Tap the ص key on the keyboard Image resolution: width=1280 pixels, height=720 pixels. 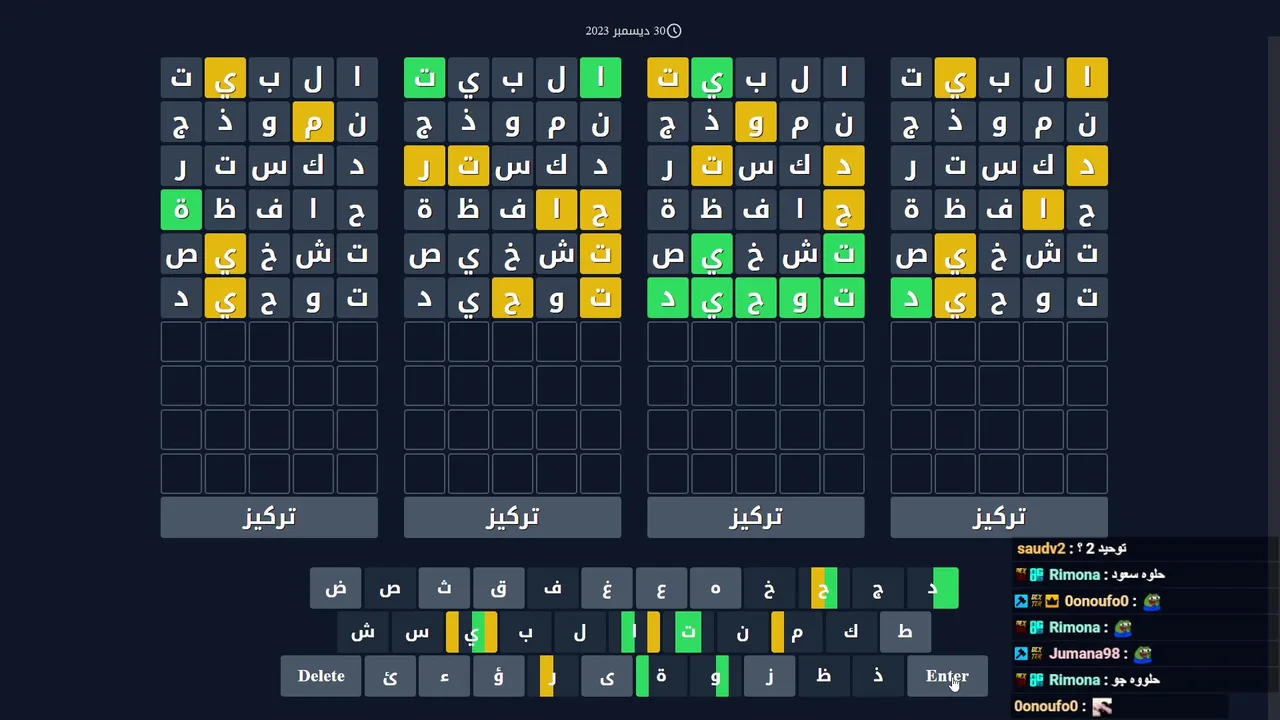pos(390,588)
